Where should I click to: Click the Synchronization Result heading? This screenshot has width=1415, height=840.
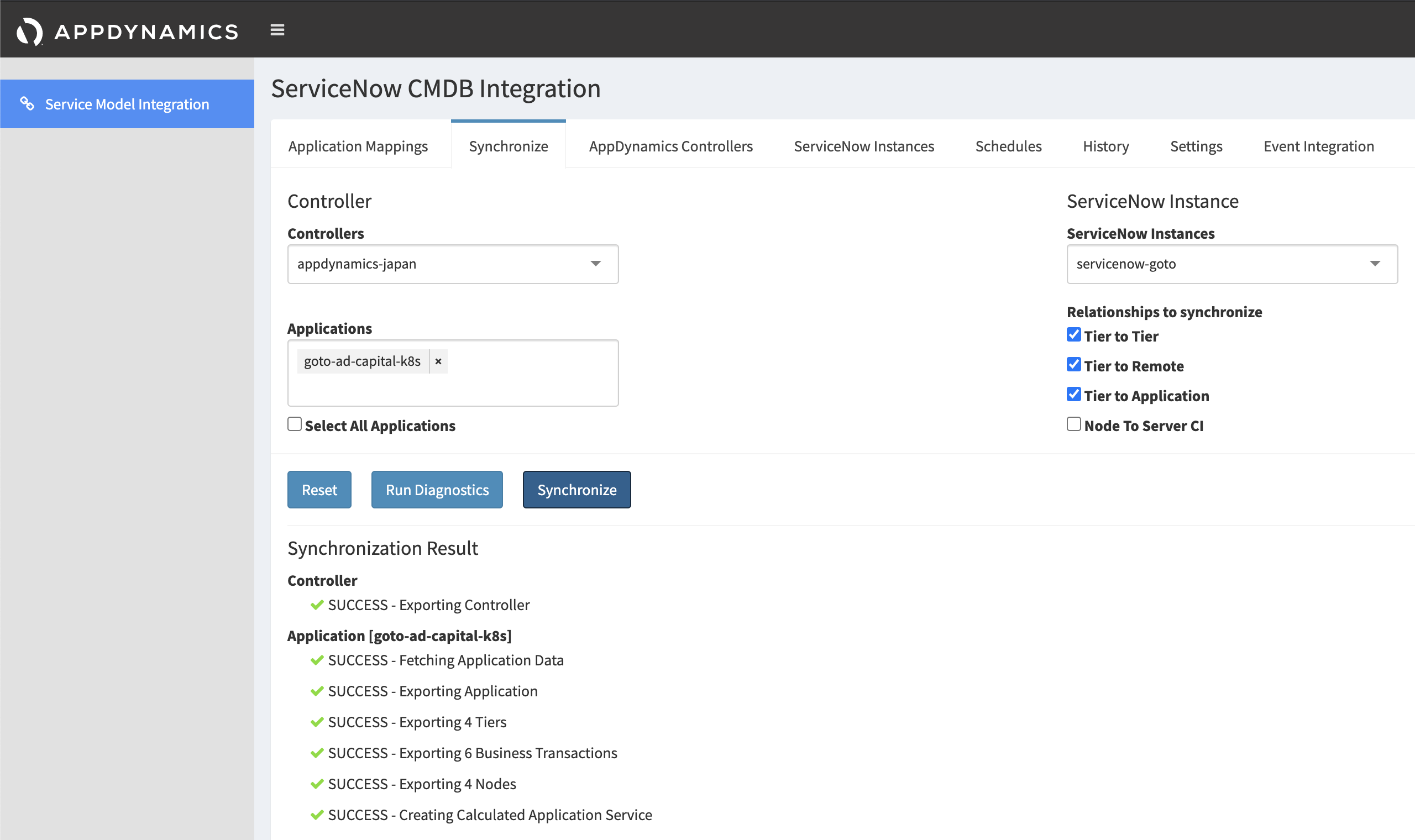(382, 548)
